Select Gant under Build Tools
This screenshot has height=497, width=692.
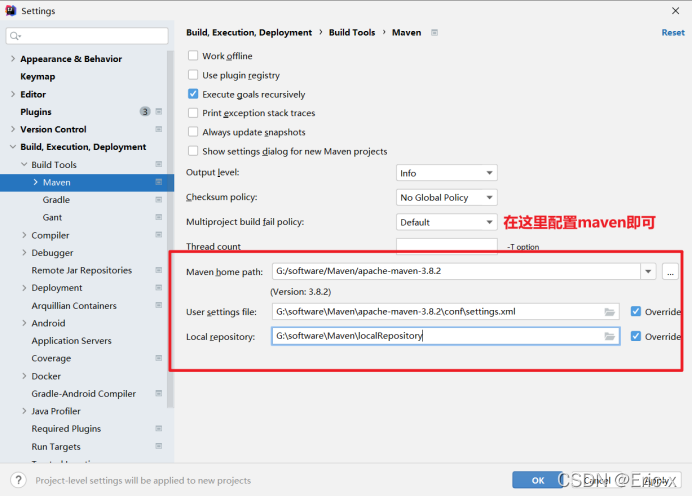[52, 217]
